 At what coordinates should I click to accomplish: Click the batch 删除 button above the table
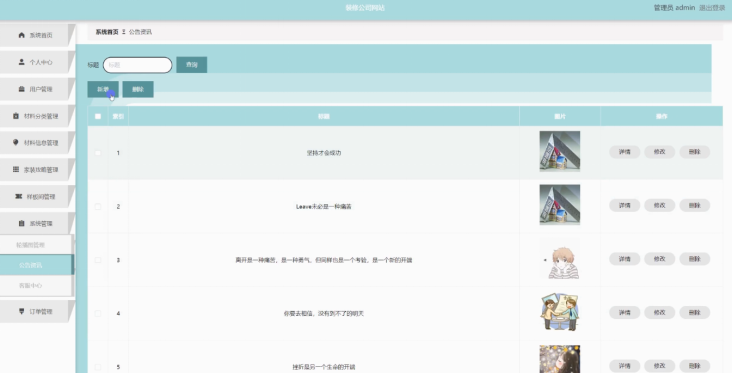(138, 89)
